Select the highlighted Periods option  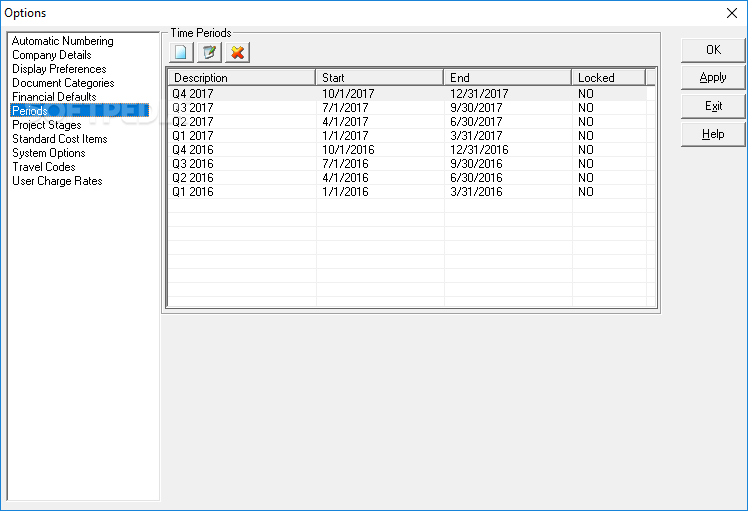pyautogui.click(x=80, y=111)
